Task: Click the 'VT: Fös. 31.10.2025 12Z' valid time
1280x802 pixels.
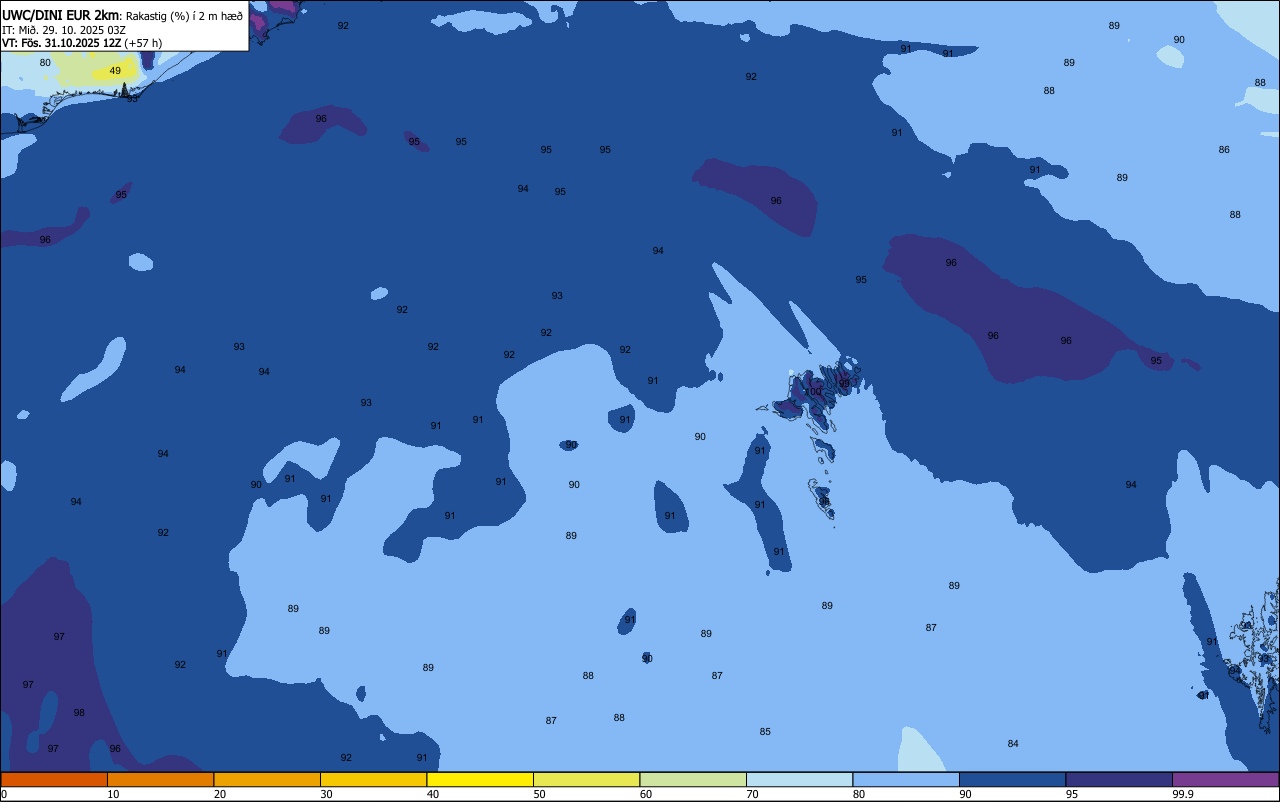Action: tap(61, 43)
